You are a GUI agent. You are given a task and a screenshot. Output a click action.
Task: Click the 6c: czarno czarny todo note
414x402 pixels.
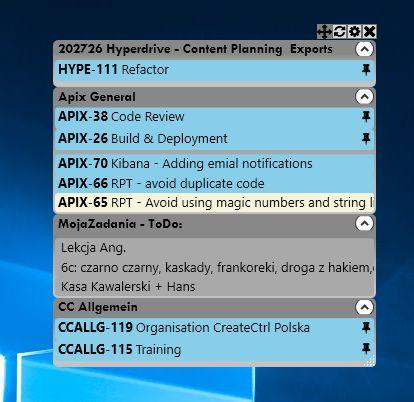[214, 267]
